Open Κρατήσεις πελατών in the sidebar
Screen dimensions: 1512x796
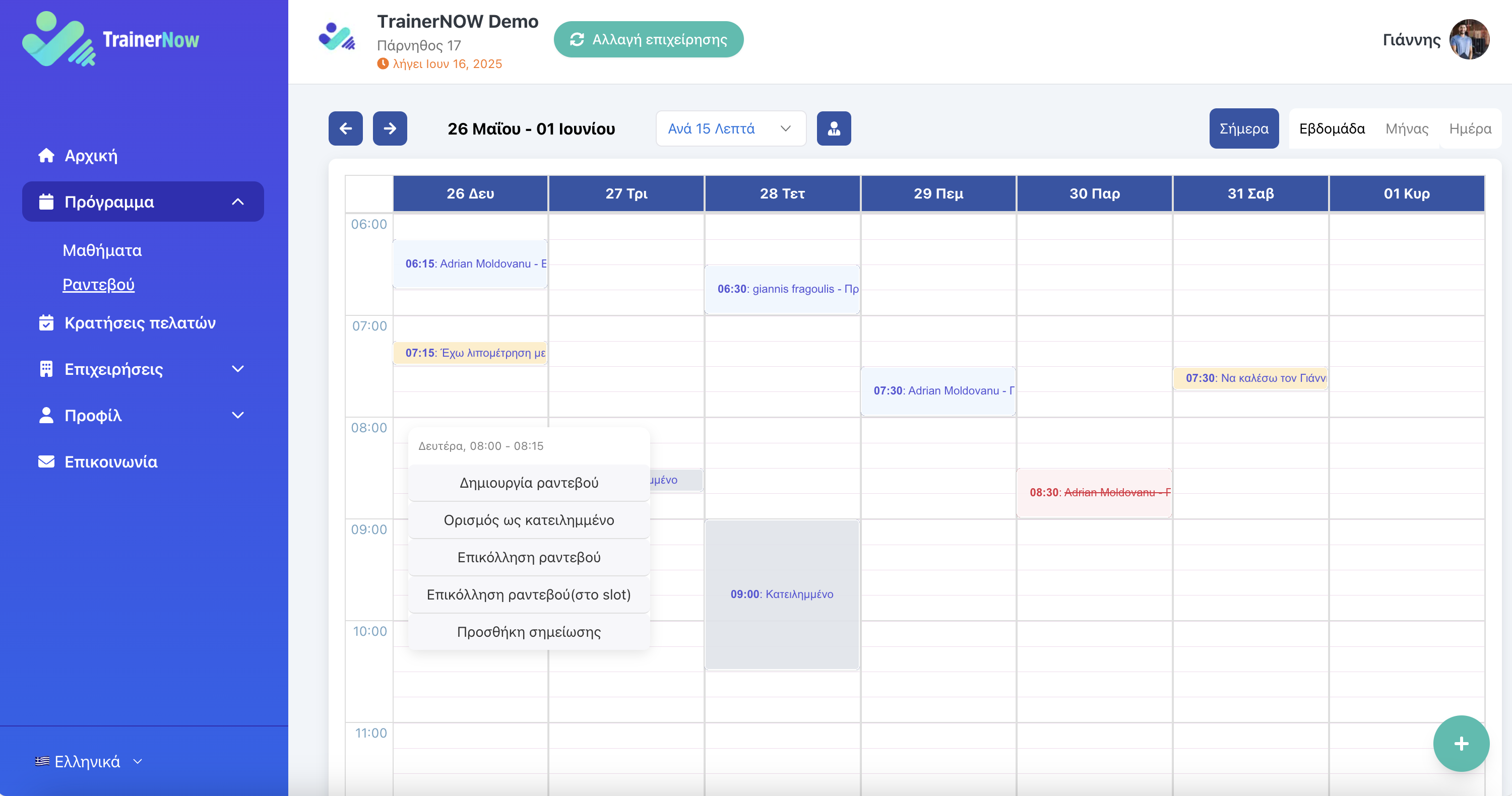coord(140,322)
